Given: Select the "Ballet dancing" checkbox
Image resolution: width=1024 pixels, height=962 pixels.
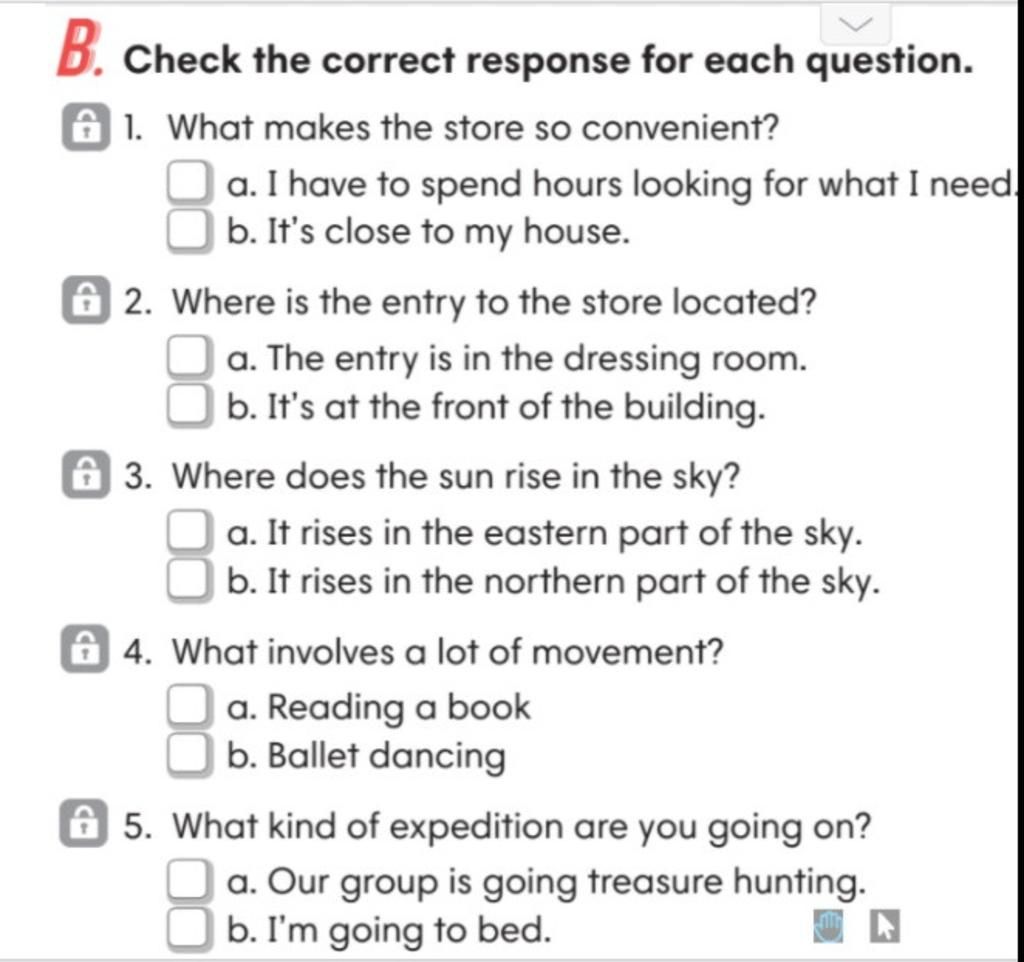Looking at the screenshot, I should click(x=188, y=755).
